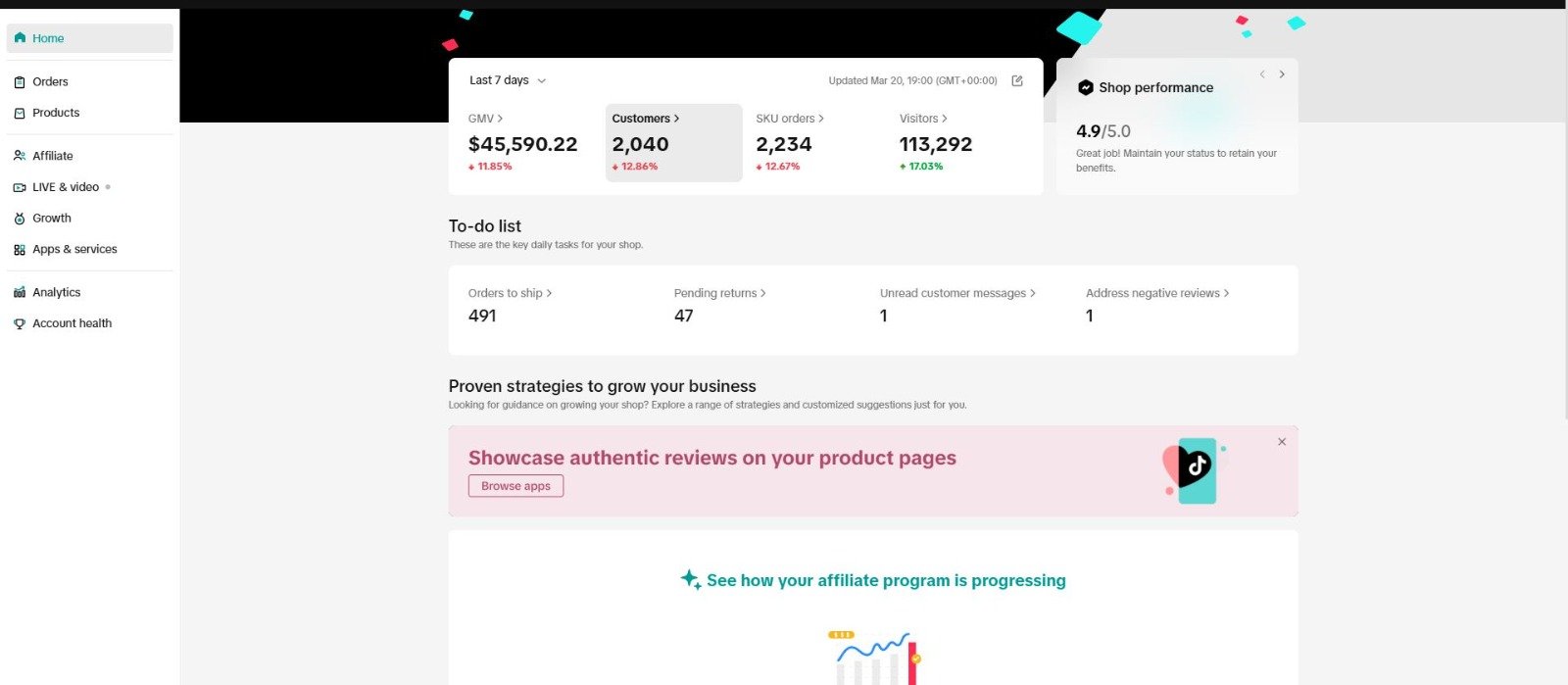
Task: Open SKU orders metric details
Action: [x=790, y=119]
